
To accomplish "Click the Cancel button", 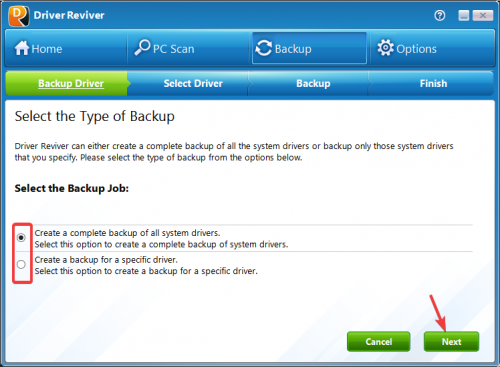I will [x=379, y=342].
